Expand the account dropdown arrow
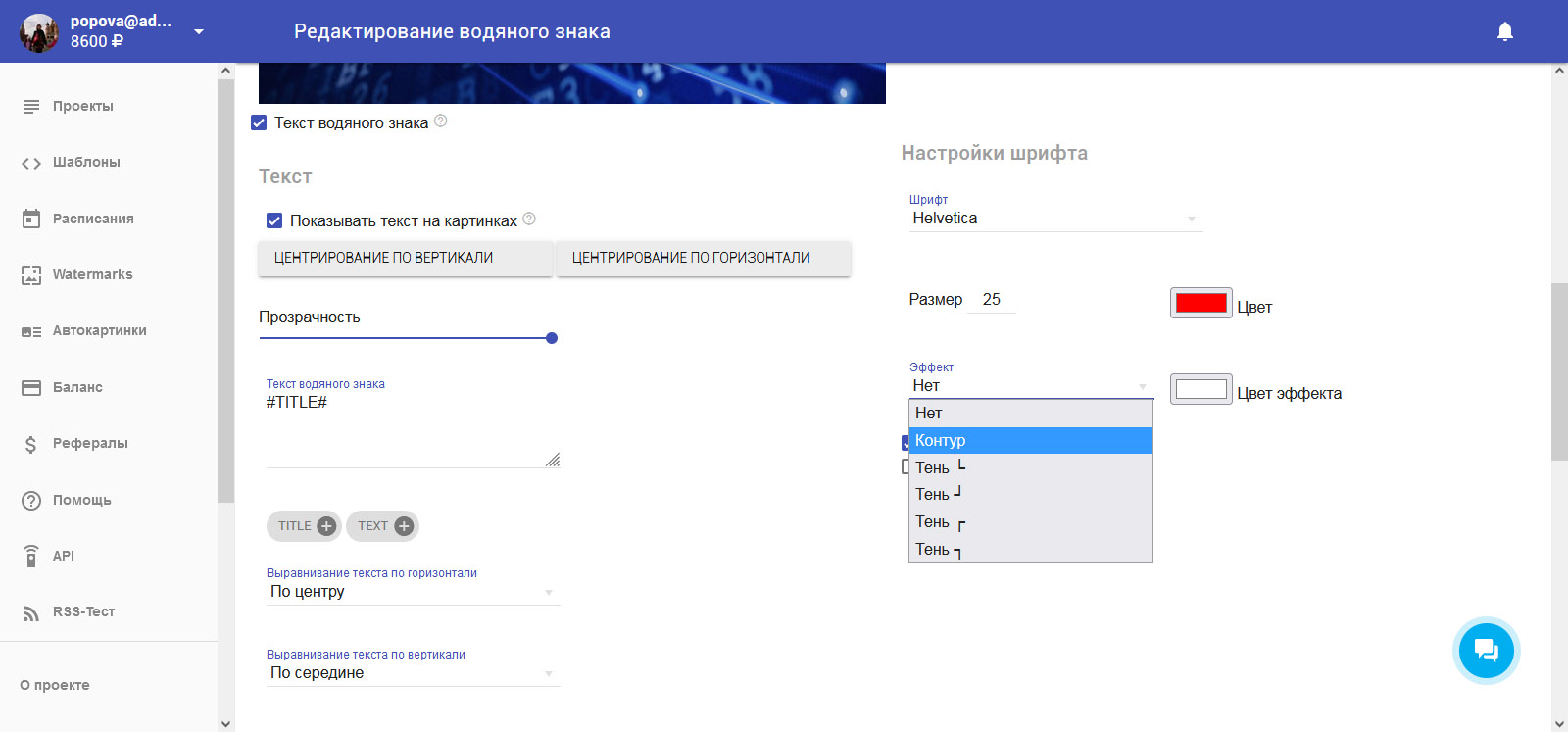The height and width of the screenshot is (732, 1568). tap(199, 31)
